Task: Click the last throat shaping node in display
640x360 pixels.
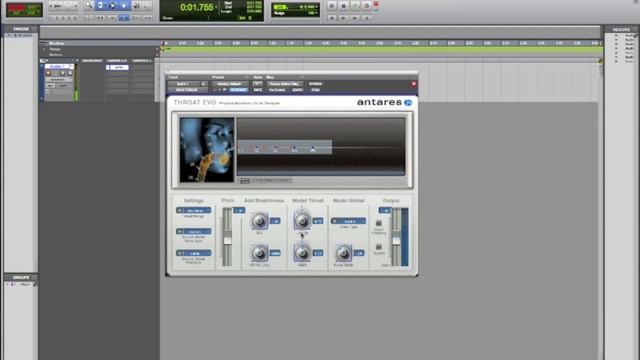Action: click(313, 148)
